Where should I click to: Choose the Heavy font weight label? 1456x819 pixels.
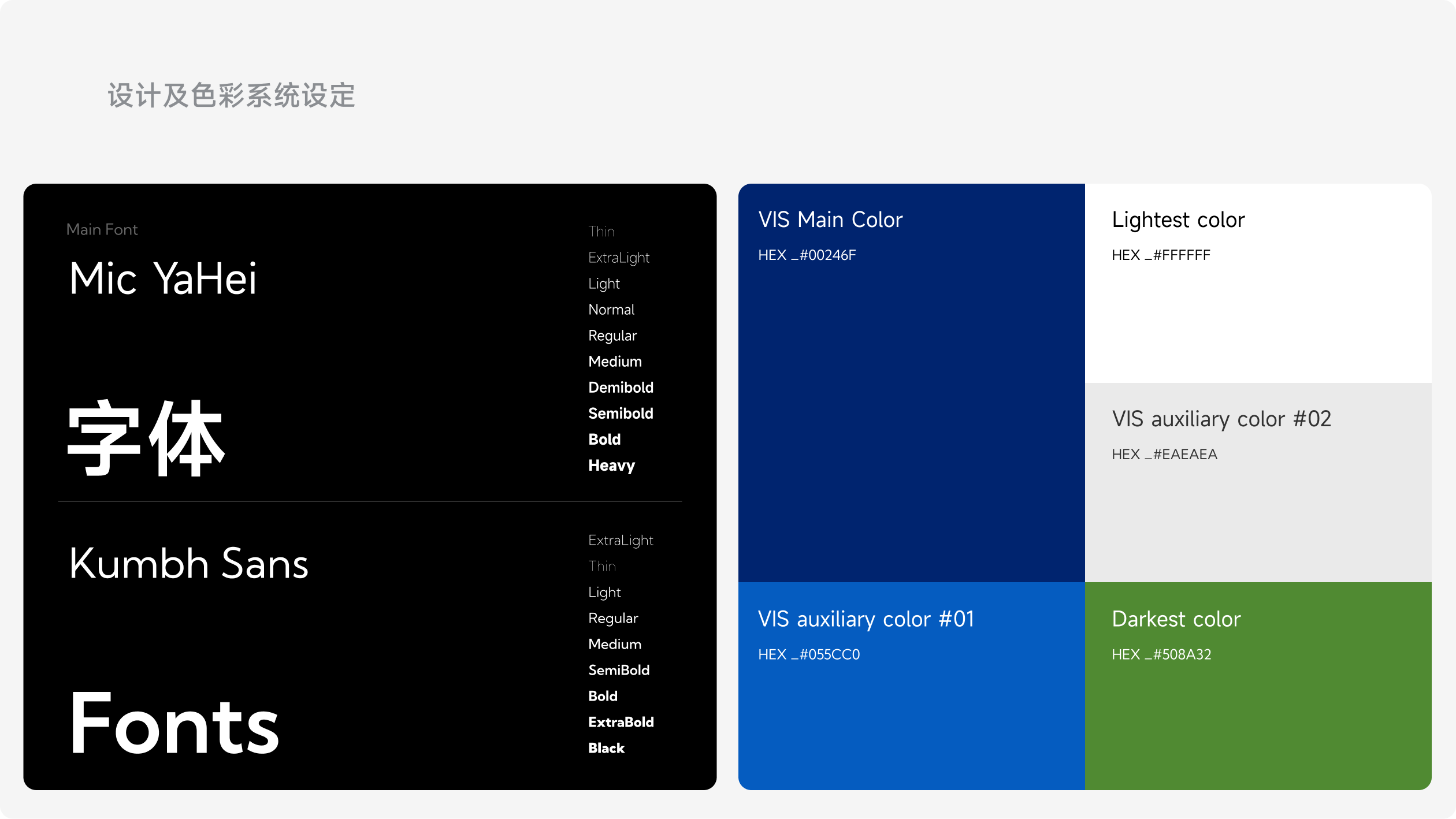pos(611,466)
